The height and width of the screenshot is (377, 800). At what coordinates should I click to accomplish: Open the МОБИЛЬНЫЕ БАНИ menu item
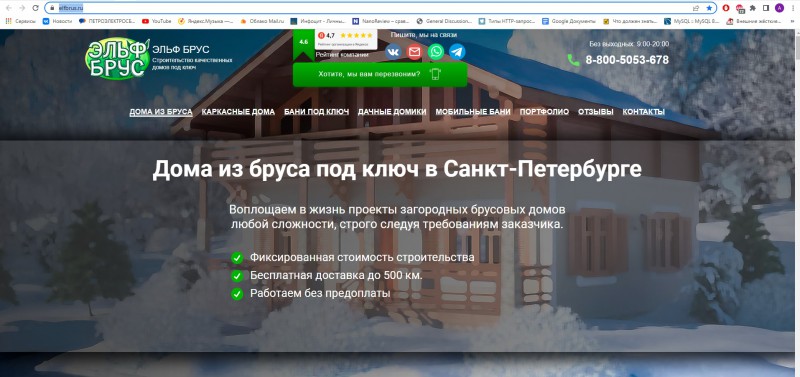[x=473, y=112]
